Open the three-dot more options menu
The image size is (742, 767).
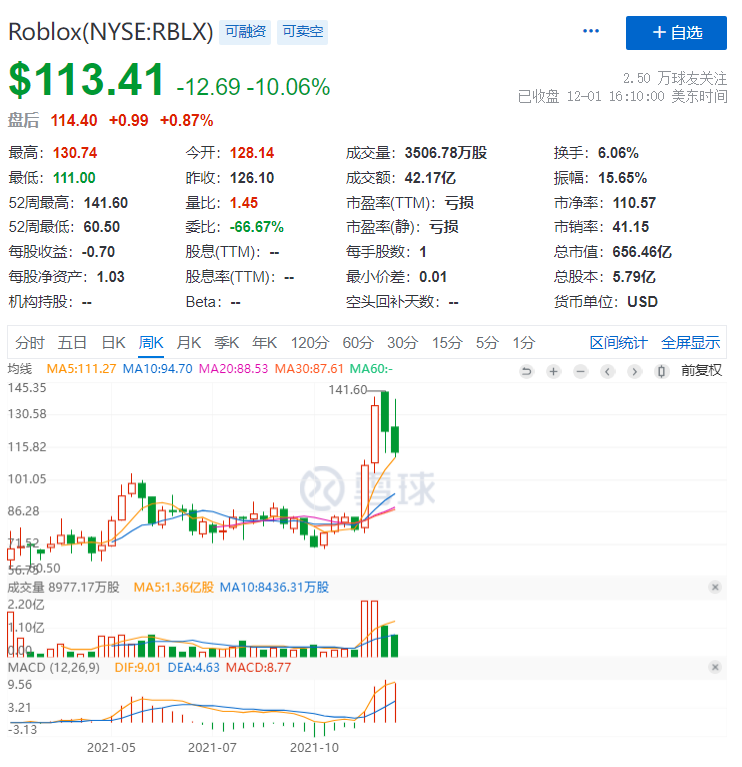(x=591, y=32)
